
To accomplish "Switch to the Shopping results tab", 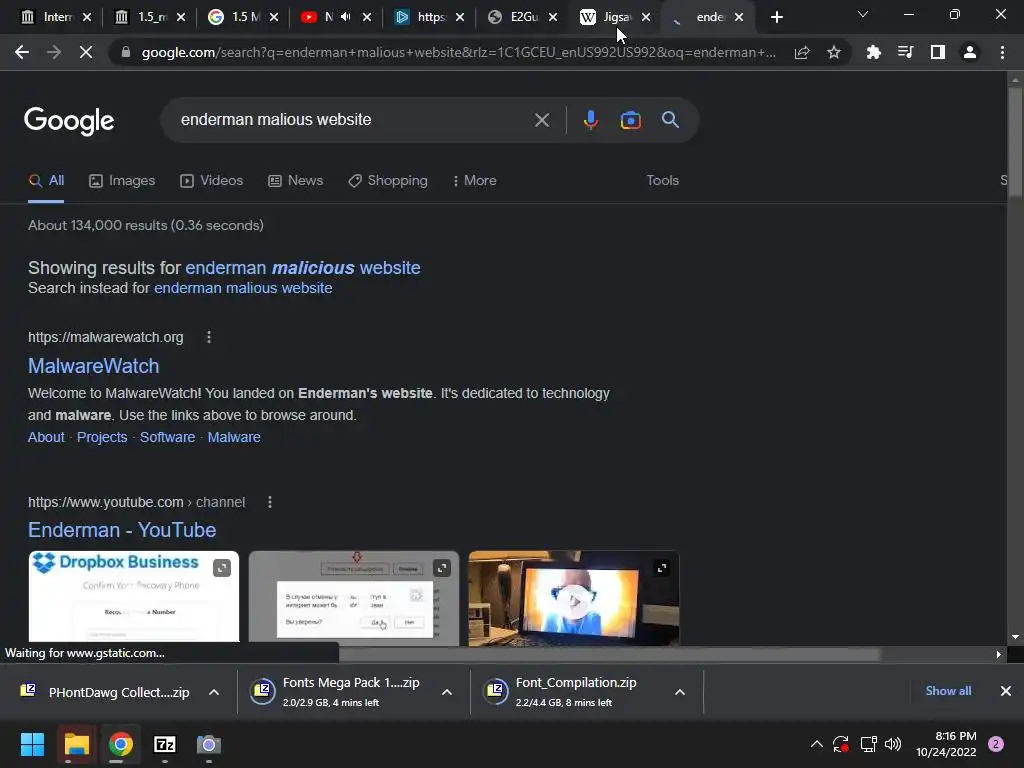I will (x=388, y=181).
